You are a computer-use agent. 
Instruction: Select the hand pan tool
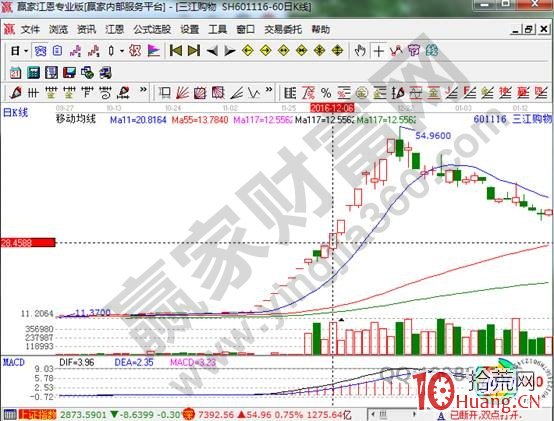(x=360, y=51)
